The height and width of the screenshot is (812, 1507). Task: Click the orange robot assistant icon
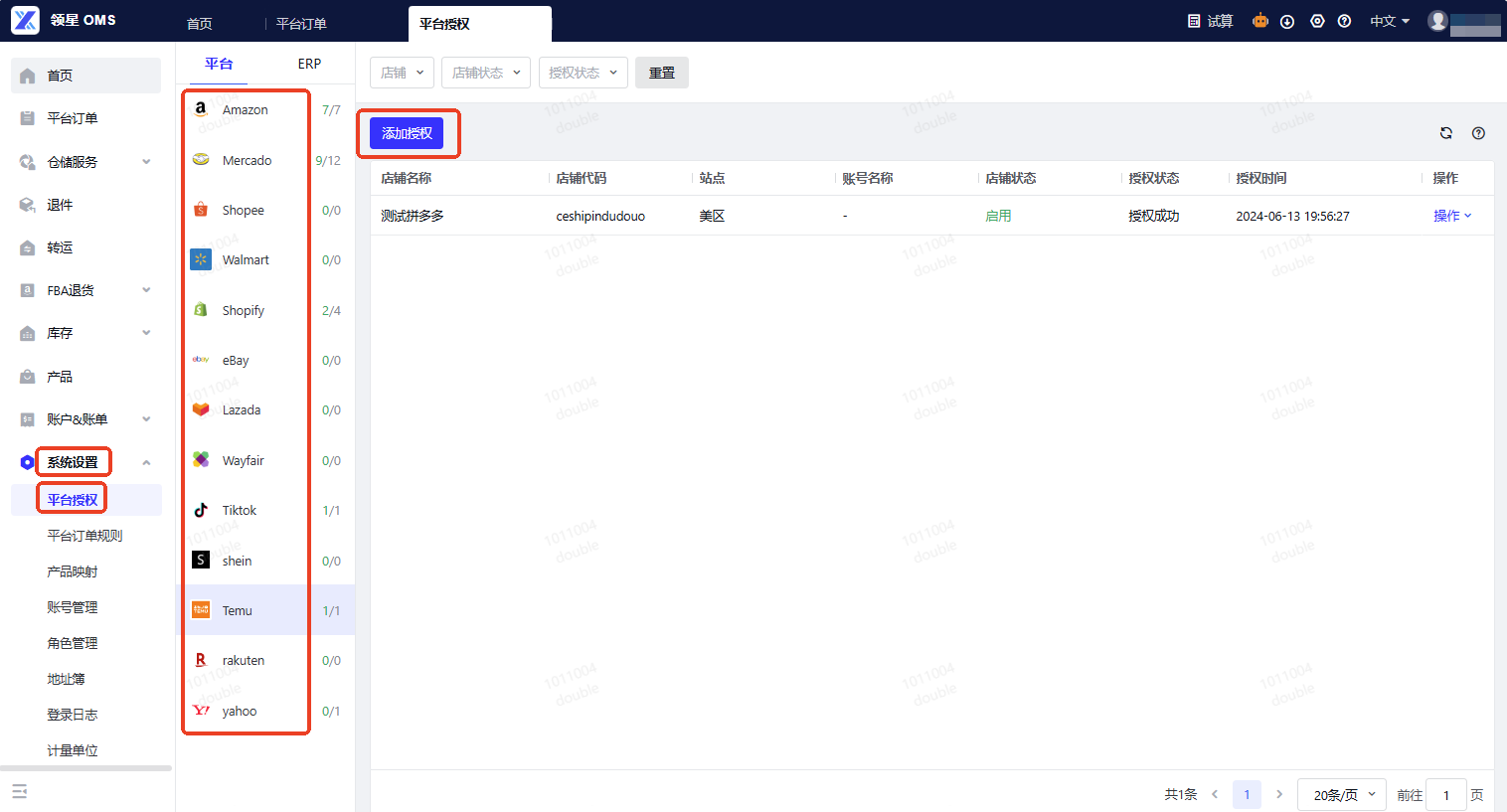1260,21
